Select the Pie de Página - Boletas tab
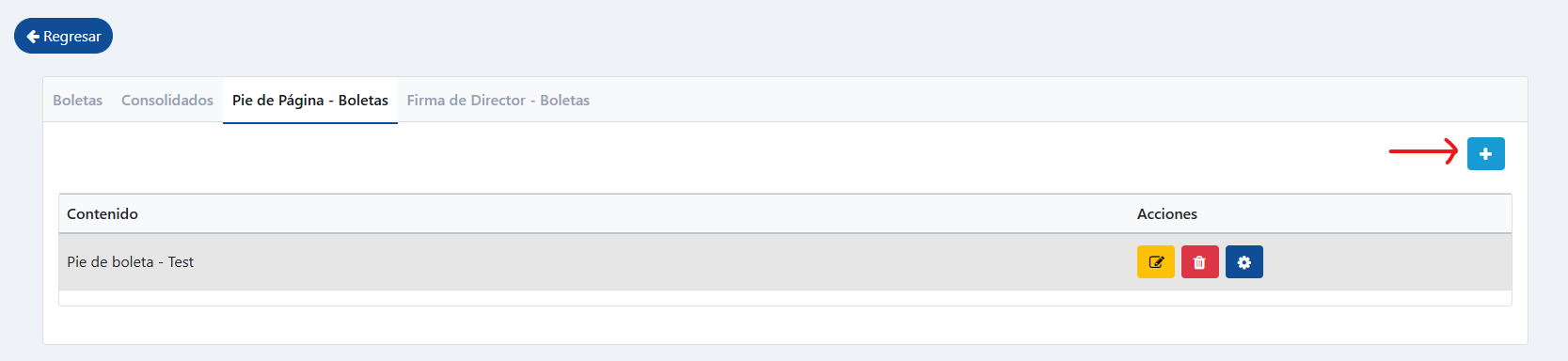The width and height of the screenshot is (1568, 361). tap(310, 101)
